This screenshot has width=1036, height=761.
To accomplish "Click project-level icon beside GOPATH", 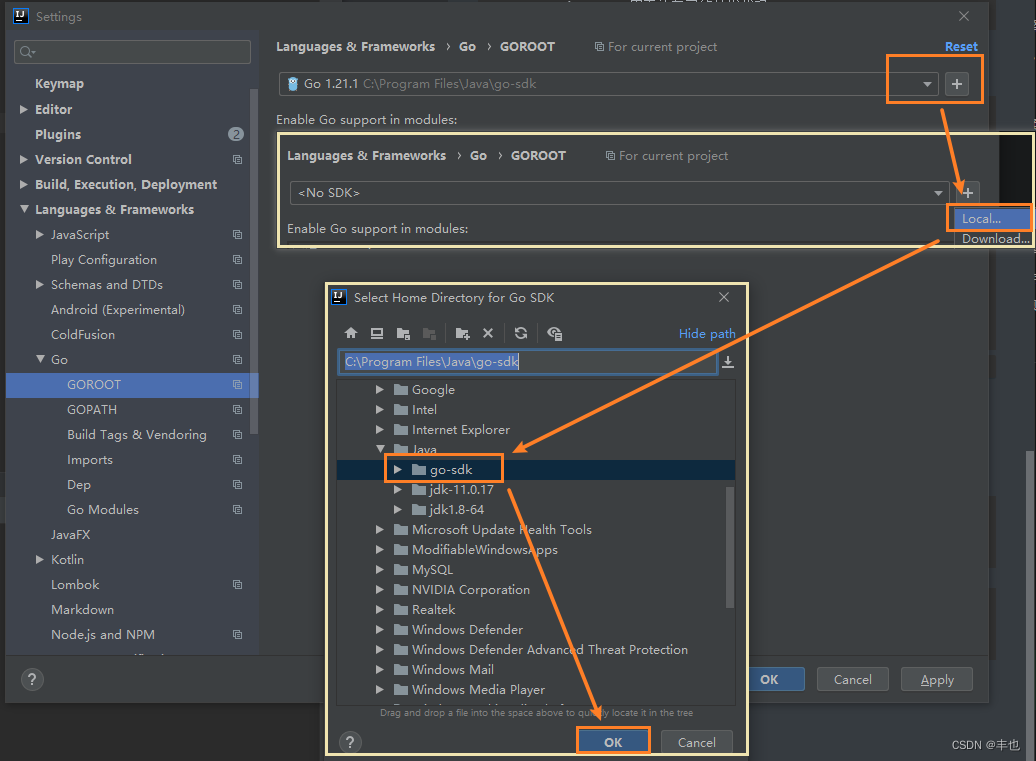I will pyautogui.click(x=237, y=410).
